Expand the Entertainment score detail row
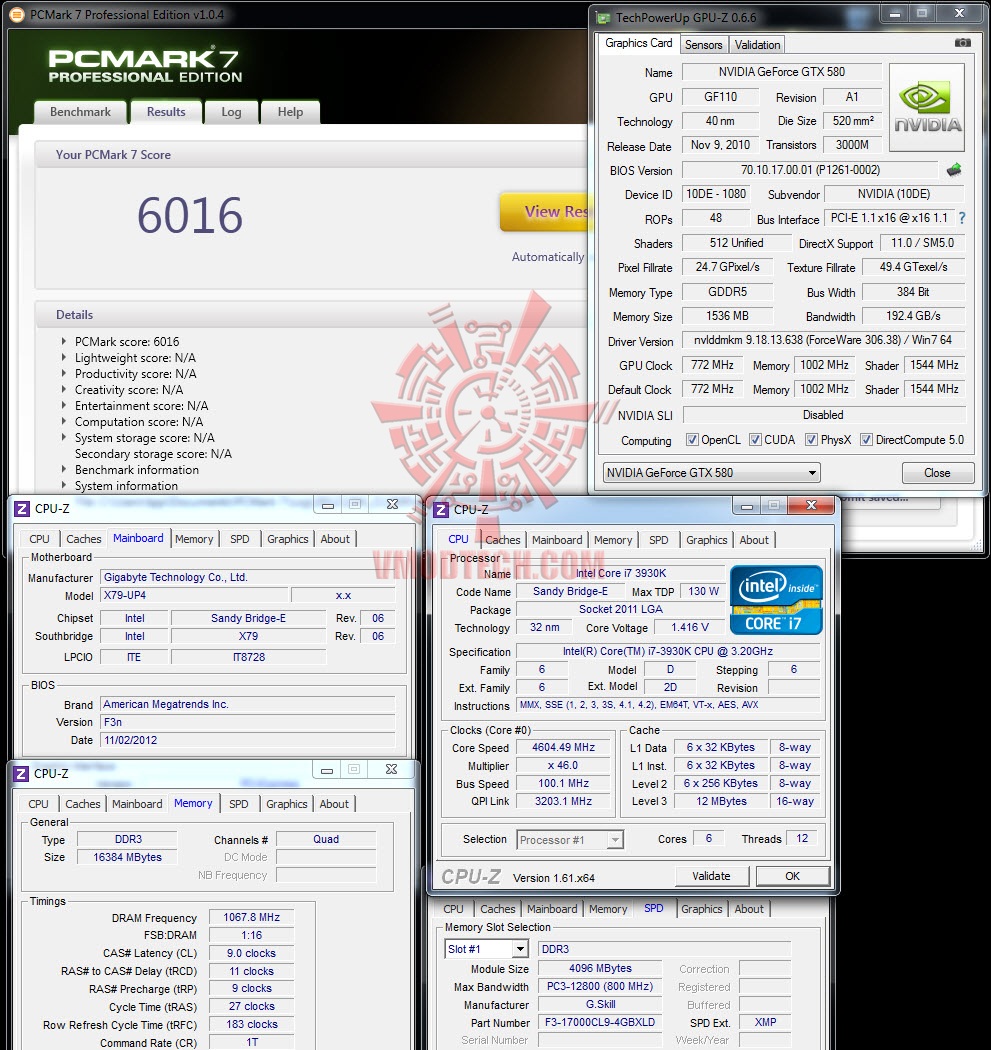Image resolution: width=991 pixels, height=1050 pixels. [64, 406]
